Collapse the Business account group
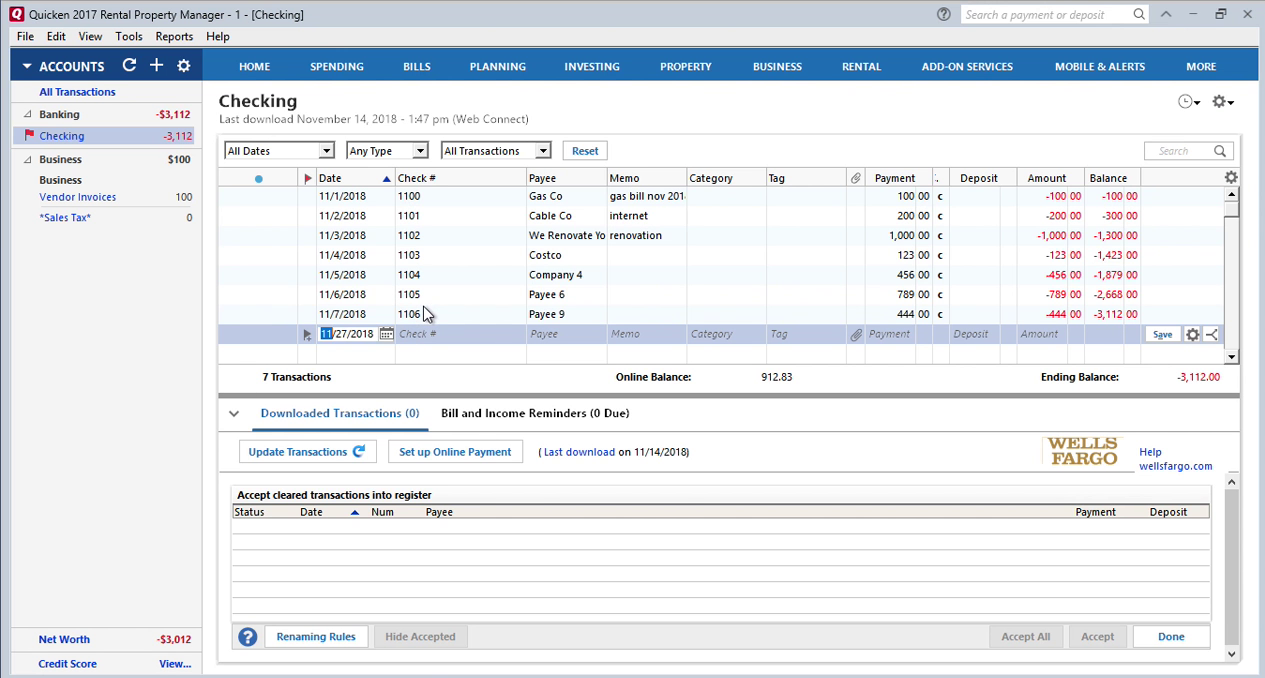The width and height of the screenshot is (1265, 678). (28, 160)
